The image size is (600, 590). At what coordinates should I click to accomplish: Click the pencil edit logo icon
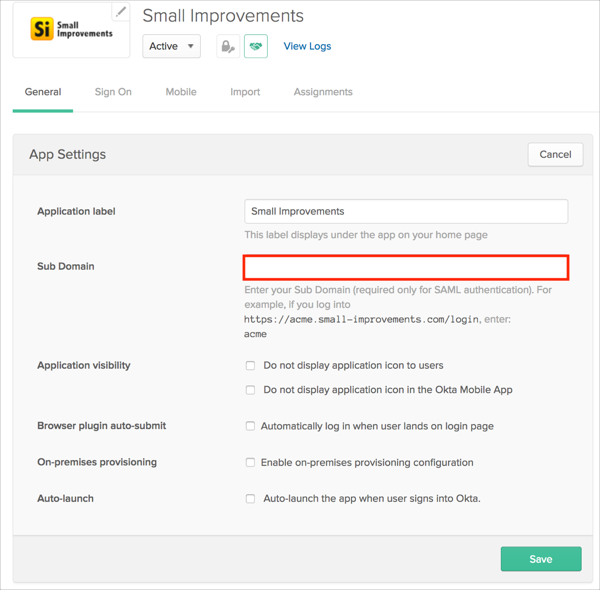pyautogui.click(x=121, y=13)
